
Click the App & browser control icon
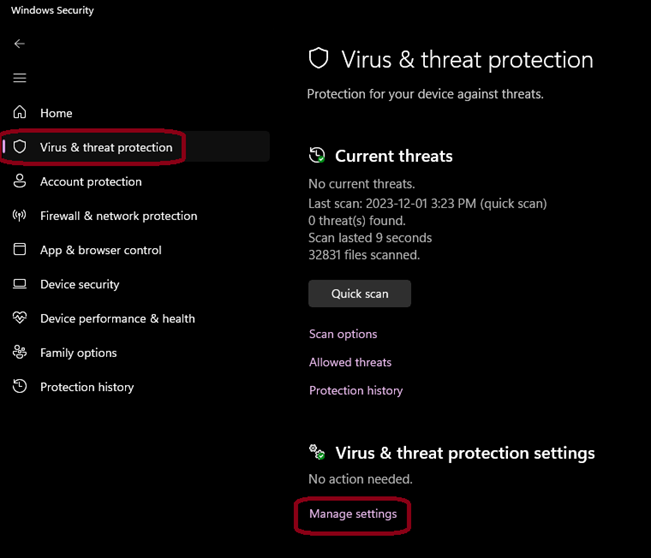(19, 250)
